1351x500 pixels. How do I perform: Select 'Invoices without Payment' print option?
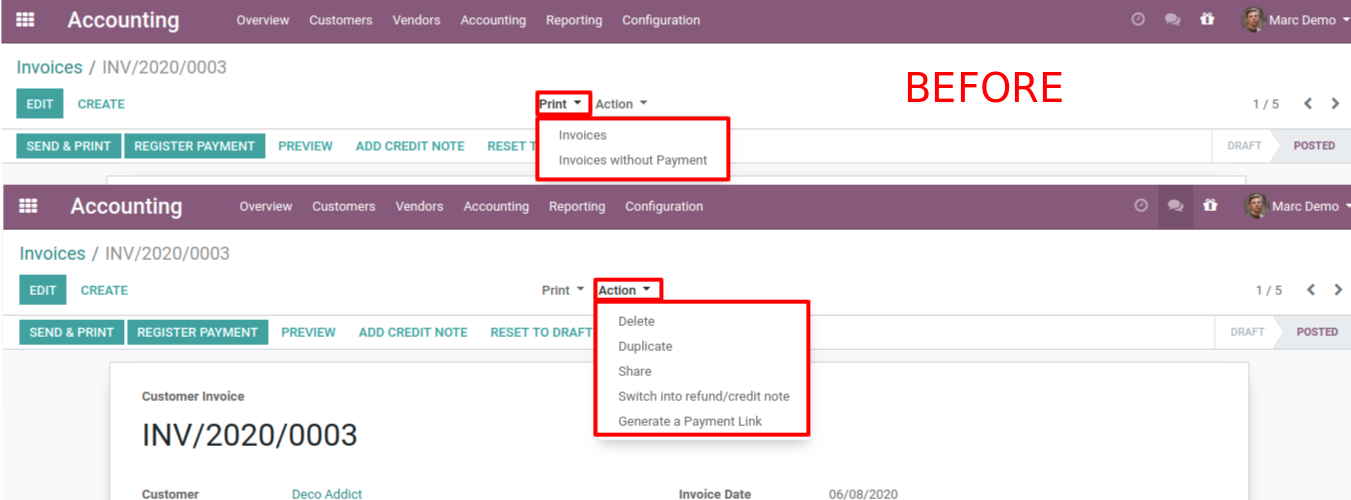click(632, 160)
